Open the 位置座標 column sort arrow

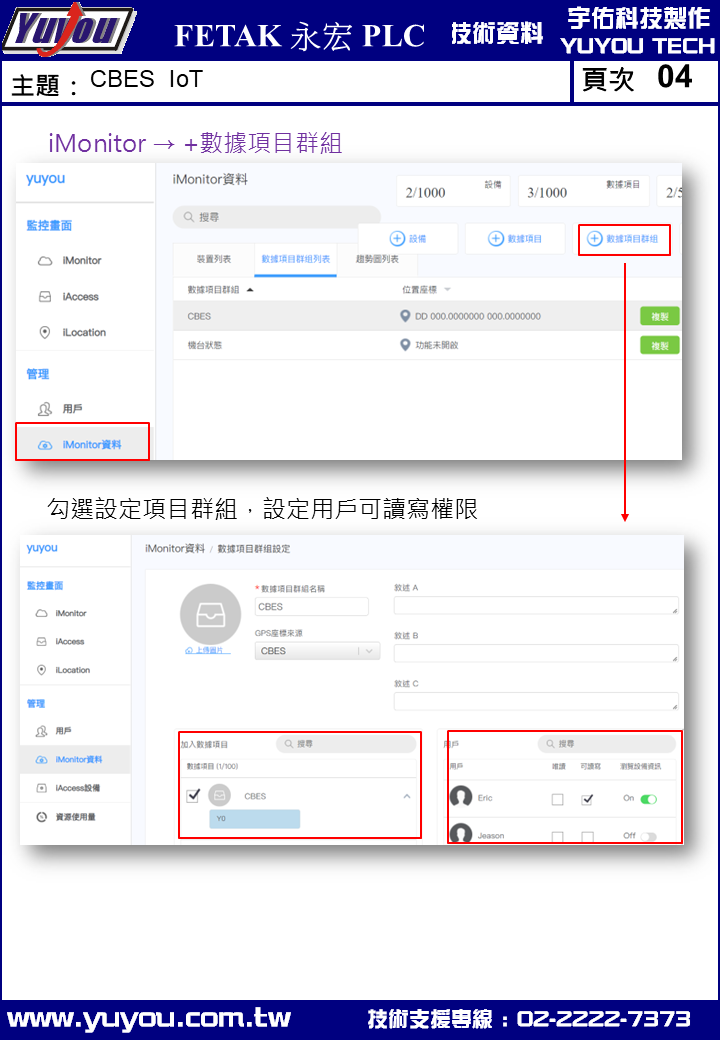pos(447,290)
